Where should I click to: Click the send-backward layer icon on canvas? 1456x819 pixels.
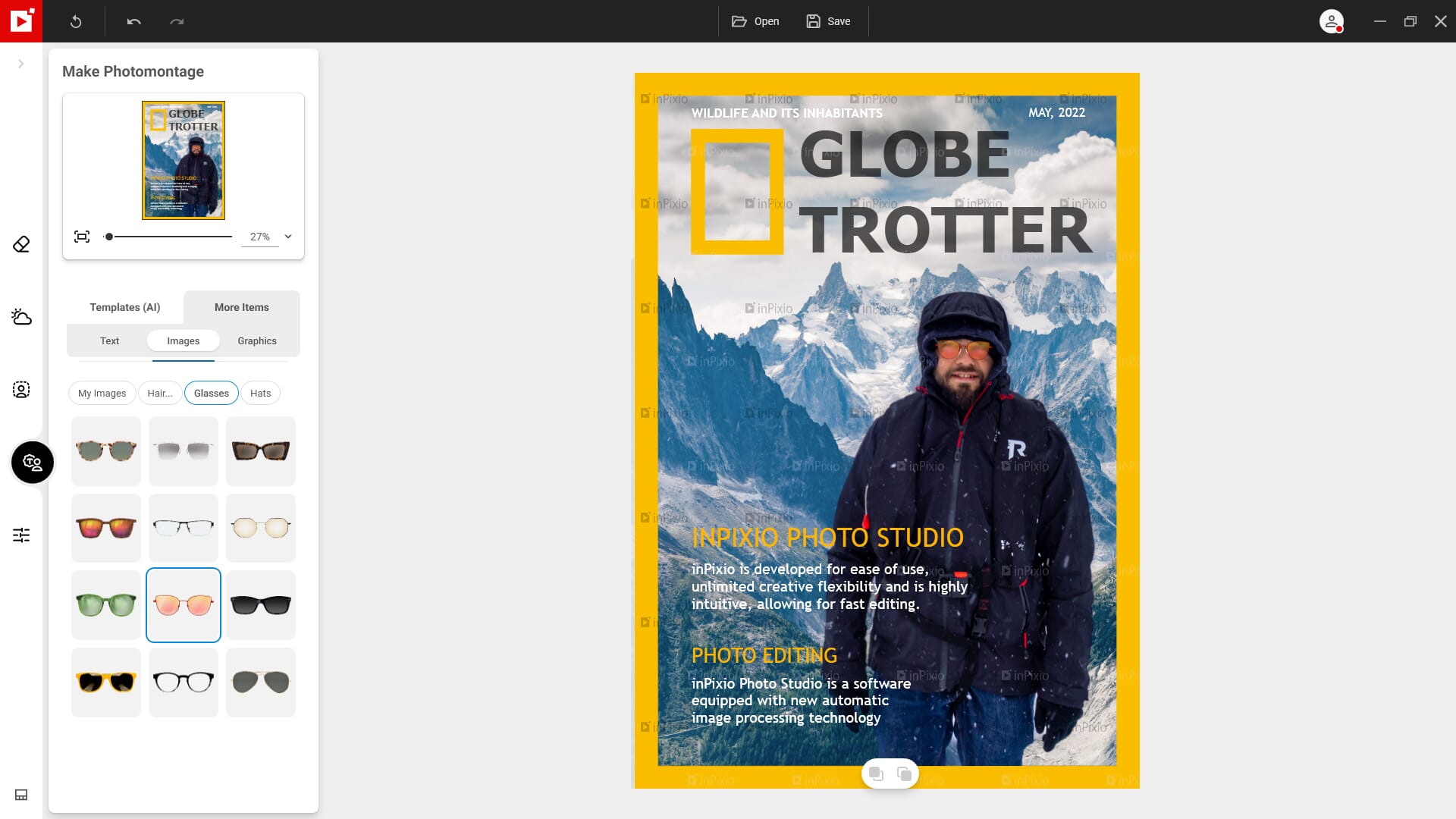(x=876, y=773)
